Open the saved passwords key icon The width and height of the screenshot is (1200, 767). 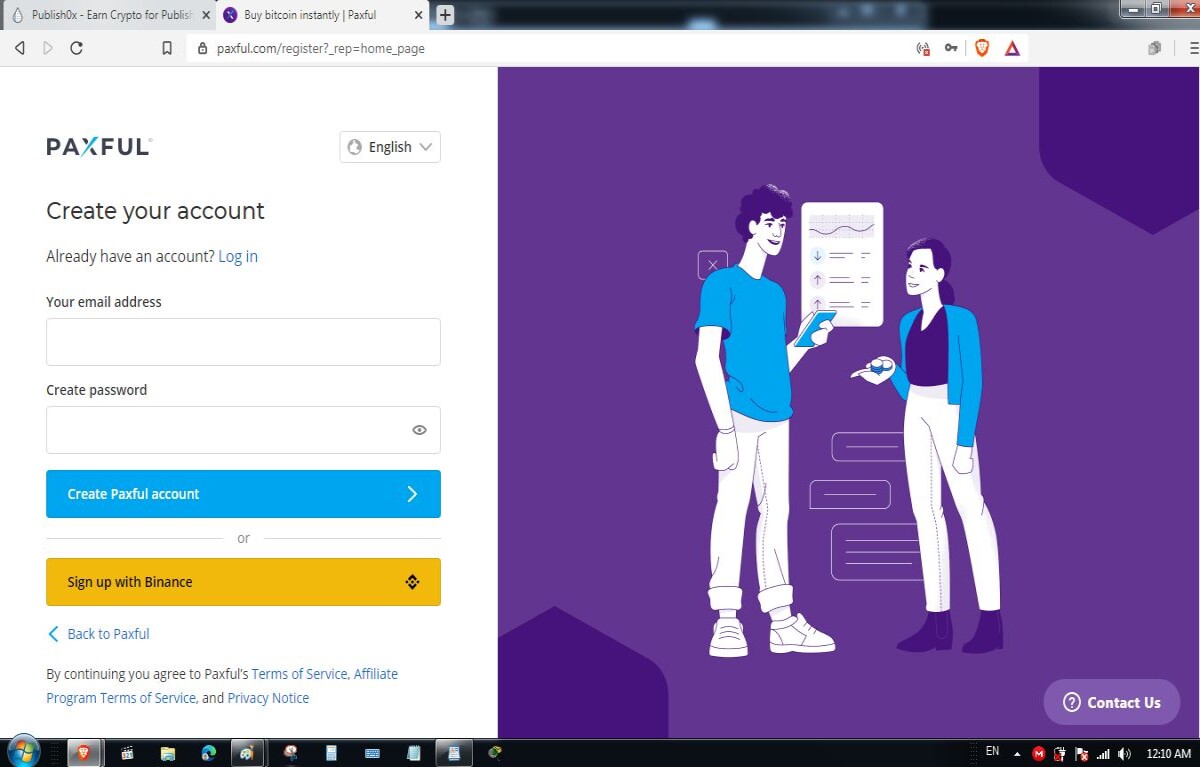click(x=951, y=48)
